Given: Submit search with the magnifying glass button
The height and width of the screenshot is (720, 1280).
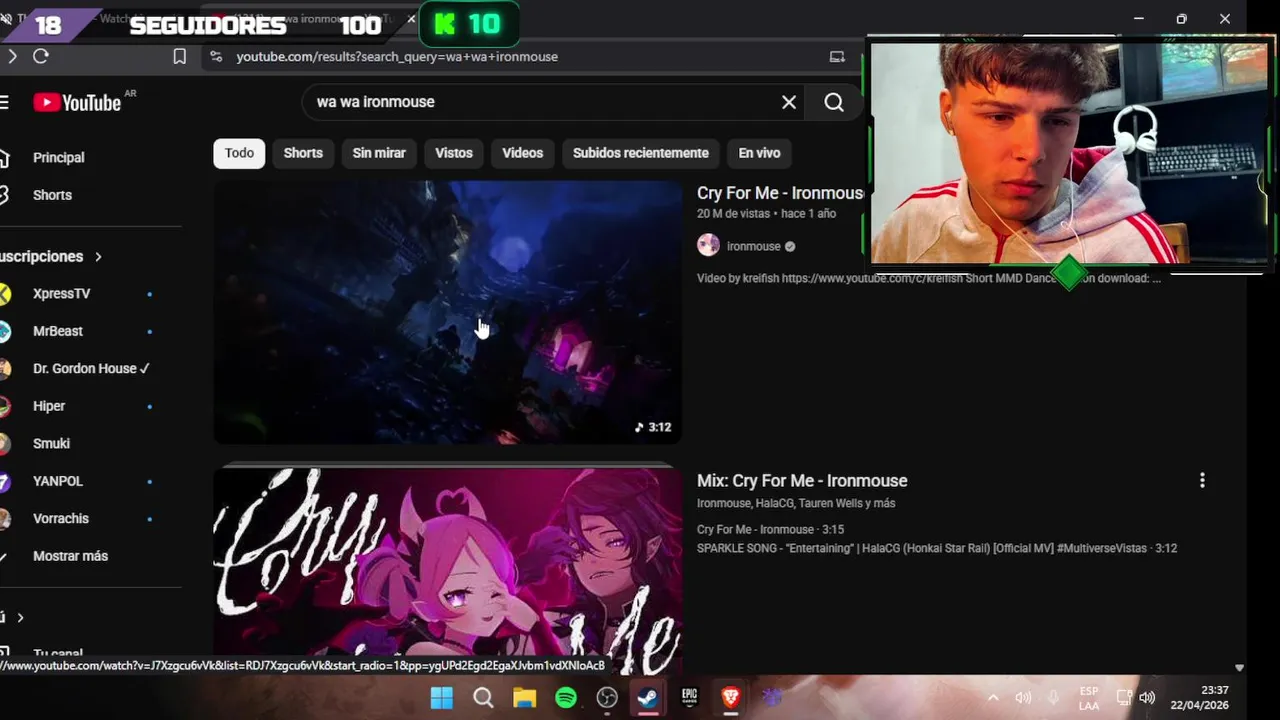Looking at the screenshot, I should pos(834,102).
